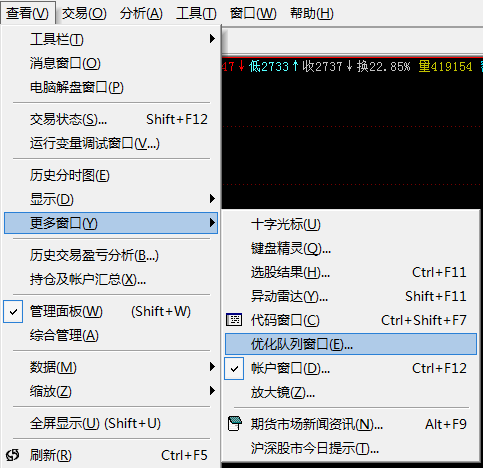Image resolution: width=483 pixels, height=468 pixels.
Task: Choose 历史交易盈亏分析(B) entry
Action: pos(111,255)
